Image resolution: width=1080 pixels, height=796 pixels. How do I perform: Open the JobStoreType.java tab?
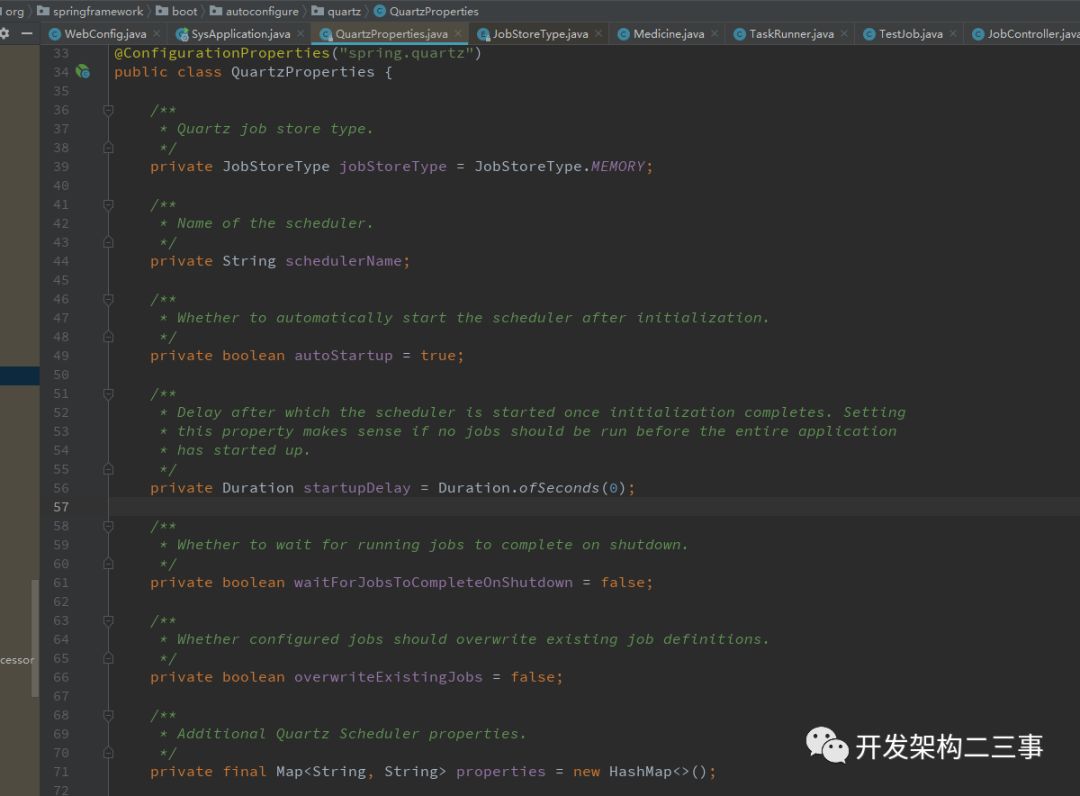(540, 33)
